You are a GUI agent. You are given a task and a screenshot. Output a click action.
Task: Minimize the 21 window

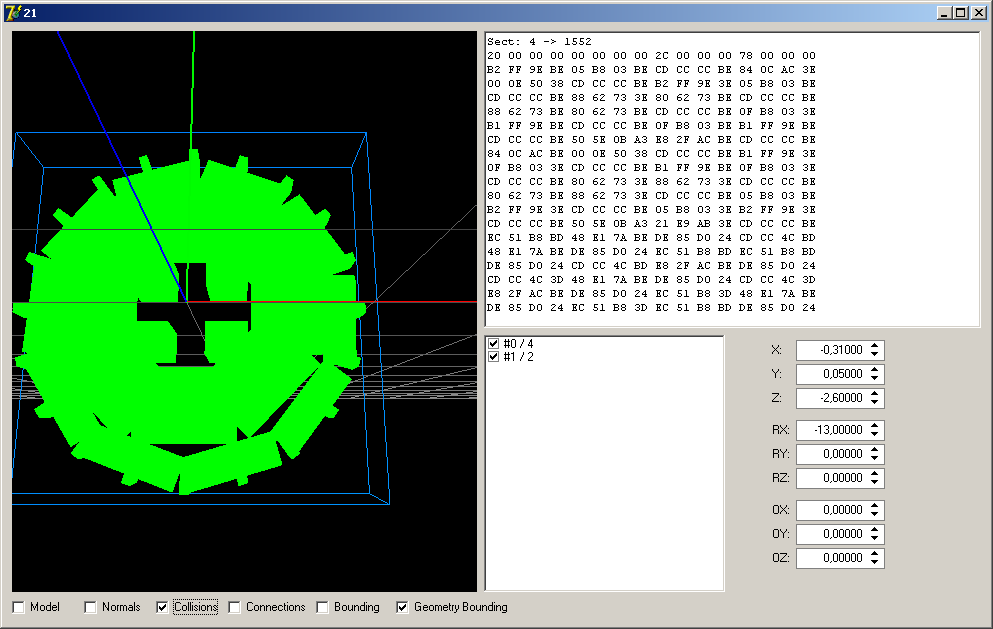point(944,13)
